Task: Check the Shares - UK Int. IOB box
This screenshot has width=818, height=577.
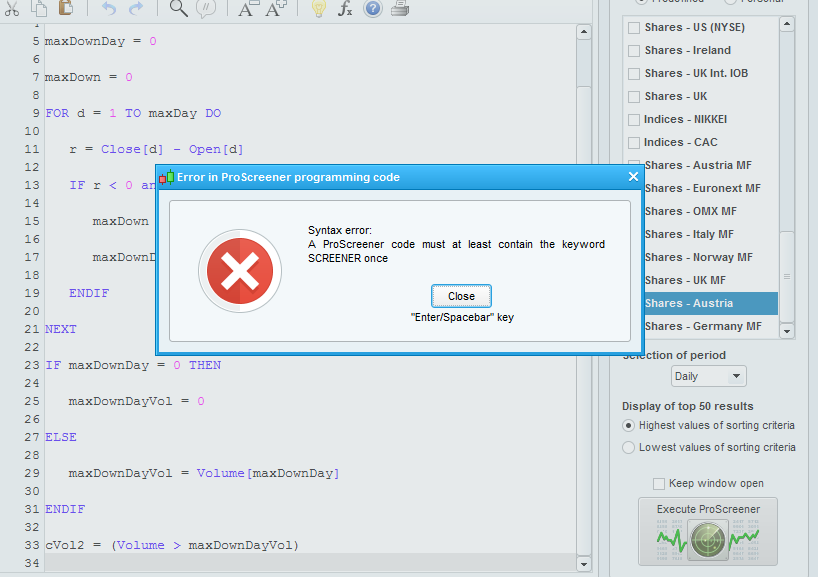Action: click(634, 74)
